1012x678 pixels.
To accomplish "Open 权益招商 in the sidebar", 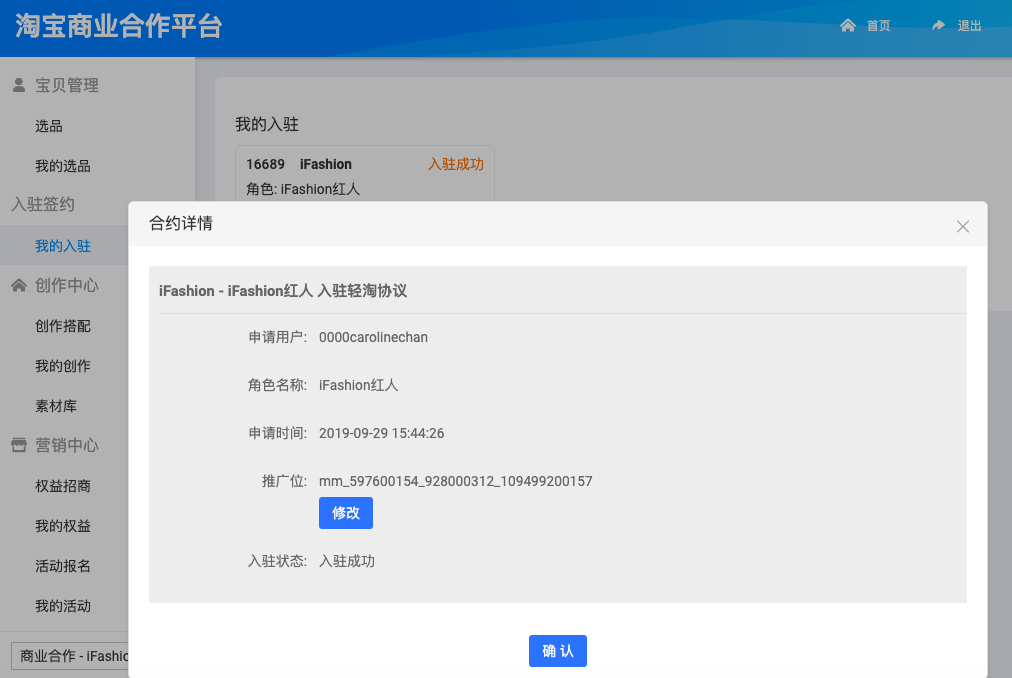I will 63,486.
